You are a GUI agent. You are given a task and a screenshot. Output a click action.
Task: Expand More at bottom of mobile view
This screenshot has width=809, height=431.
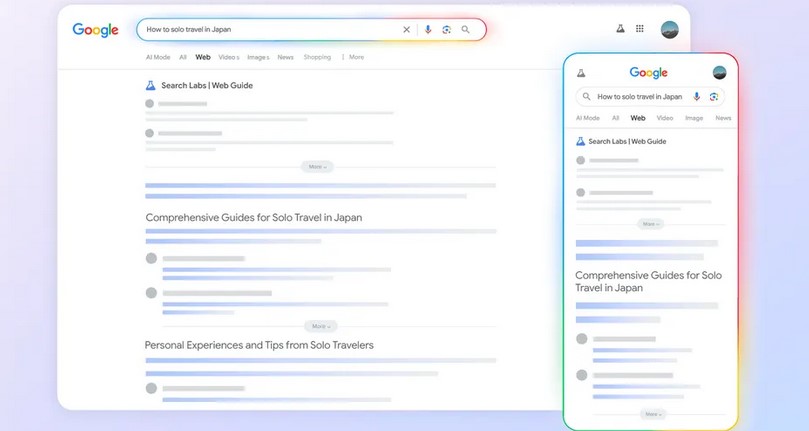[x=653, y=414]
